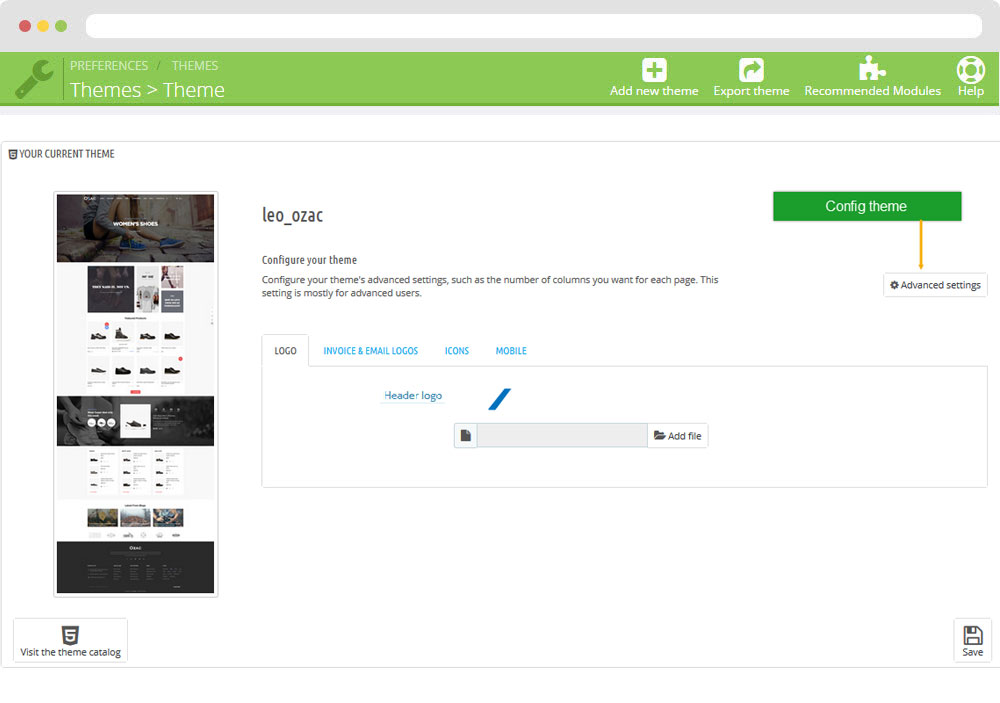The image size is (1000, 703).
Task: Click the green maximize window dot
Action: pos(61,26)
